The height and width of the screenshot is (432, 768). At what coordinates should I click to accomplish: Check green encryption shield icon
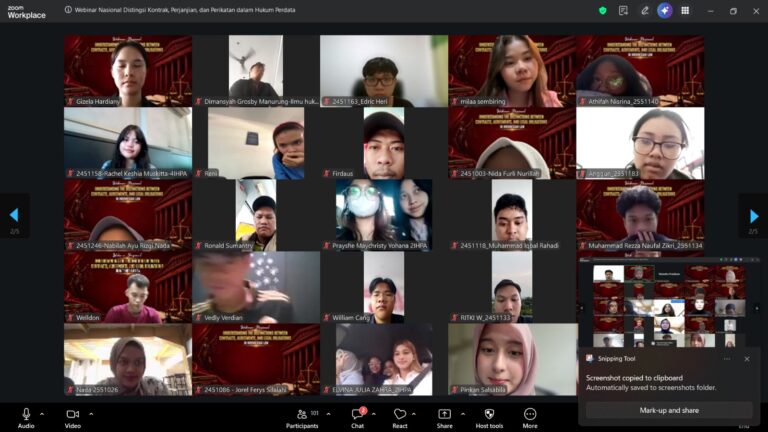pyautogui.click(x=603, y=10)
